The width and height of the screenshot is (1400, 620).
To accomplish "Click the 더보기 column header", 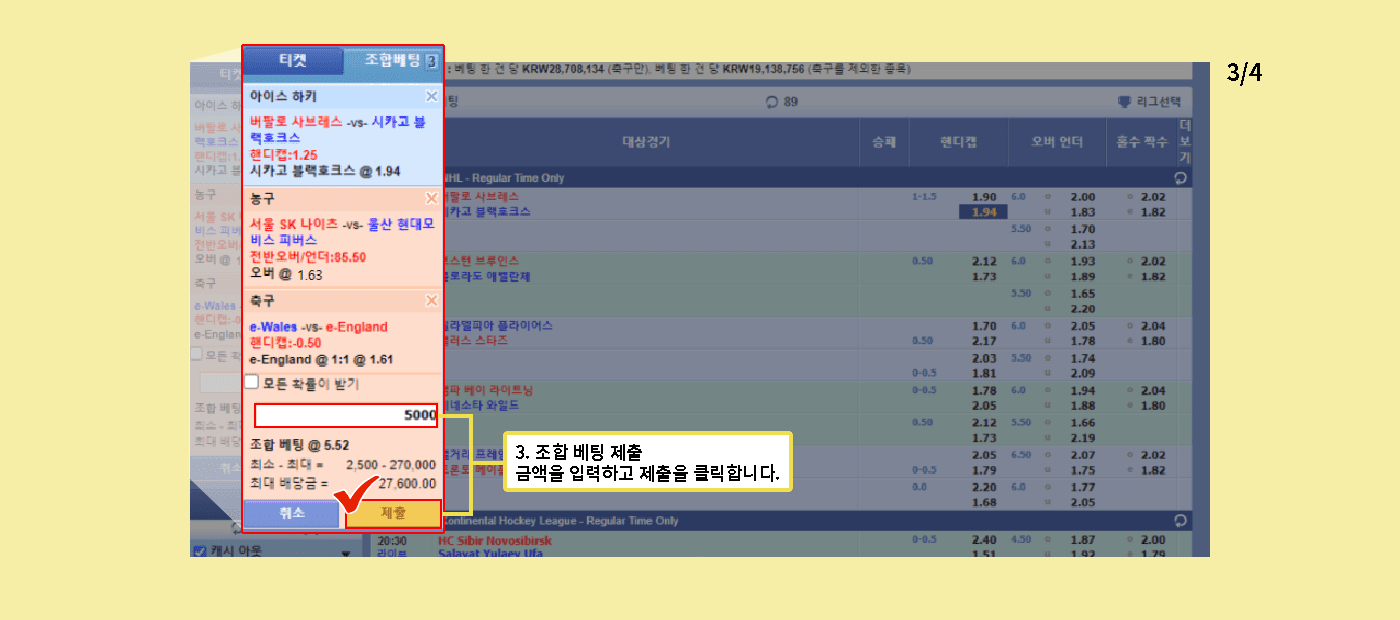I will pyautogui.click(x=1185, y=142).
